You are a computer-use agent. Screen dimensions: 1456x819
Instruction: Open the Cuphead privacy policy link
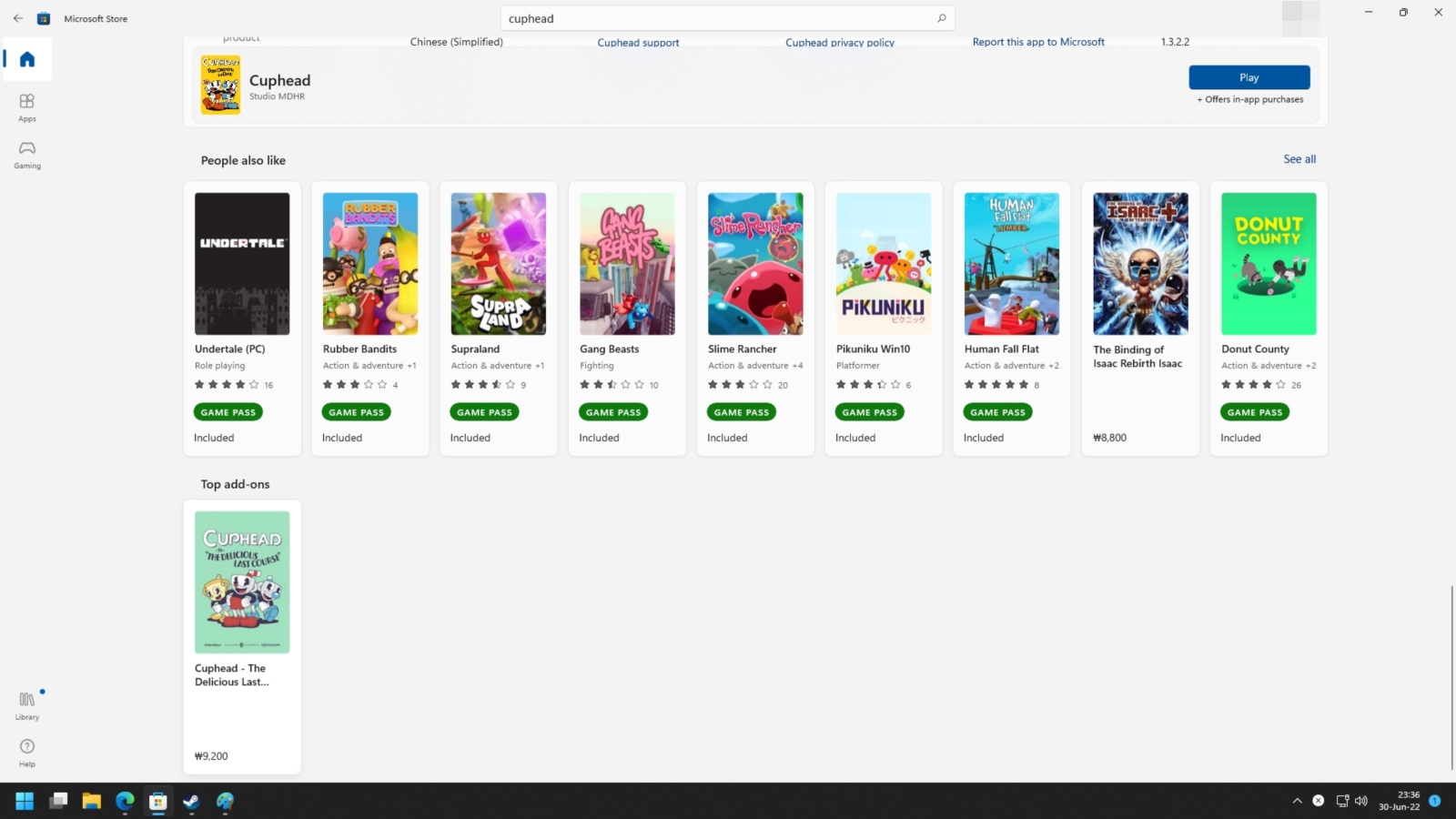coord(840,43)
